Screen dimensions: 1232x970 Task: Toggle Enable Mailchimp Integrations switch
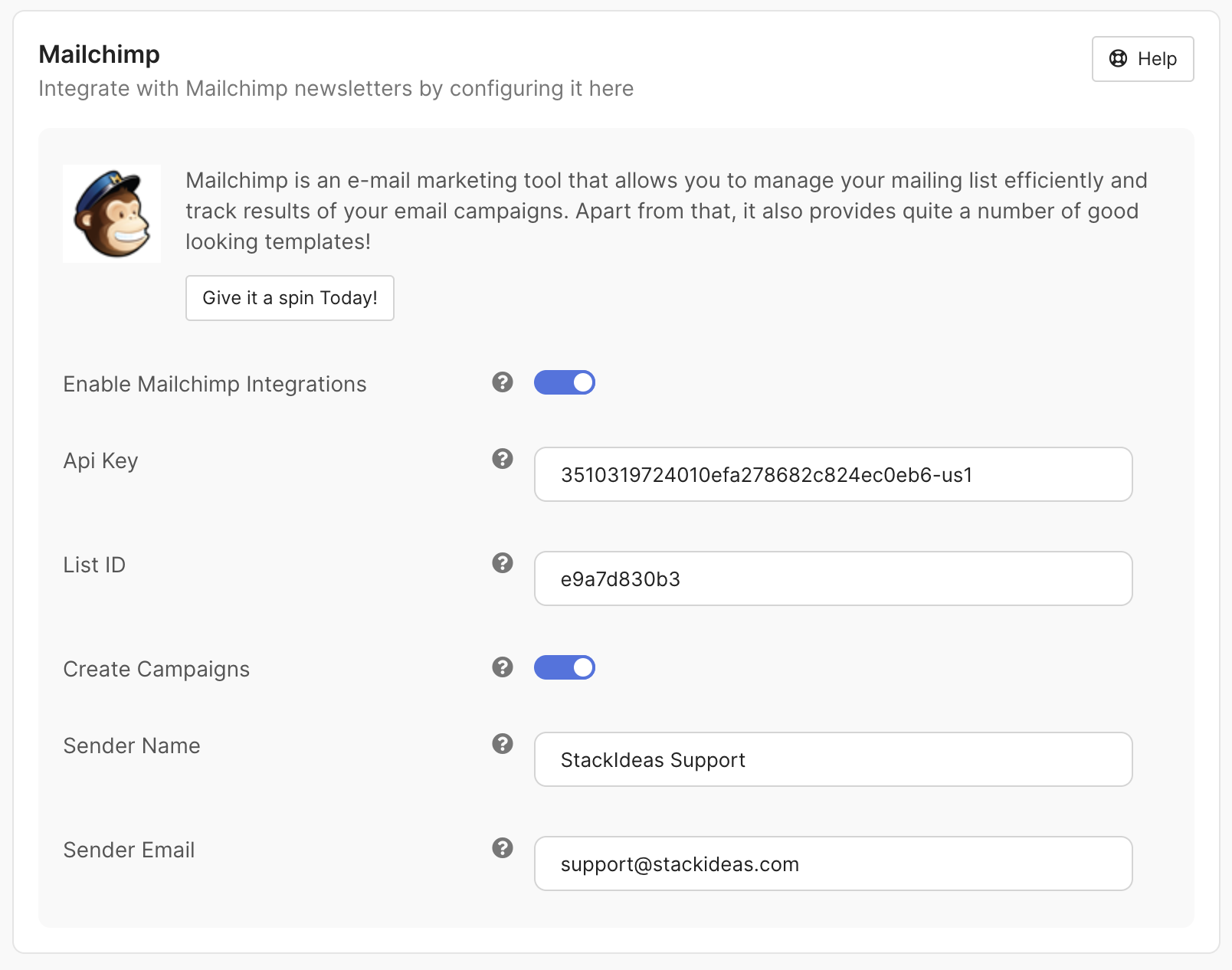click(565, 382)
